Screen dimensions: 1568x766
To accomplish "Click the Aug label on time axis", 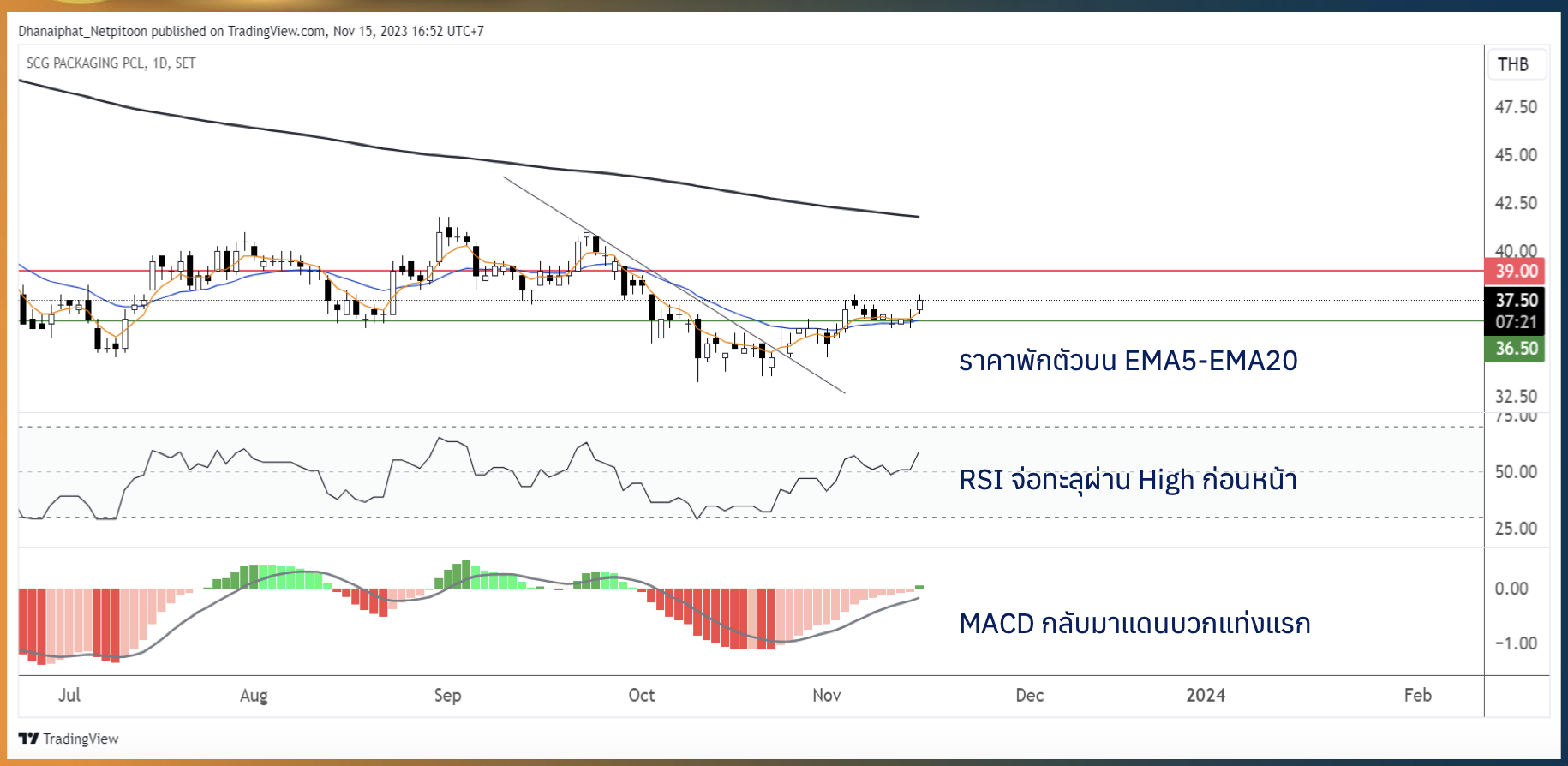I will point(254,696).
